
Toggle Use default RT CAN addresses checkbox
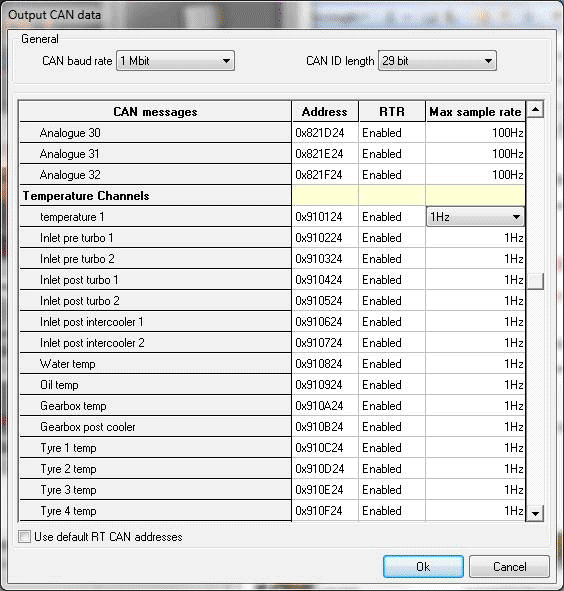click(25, 536)
